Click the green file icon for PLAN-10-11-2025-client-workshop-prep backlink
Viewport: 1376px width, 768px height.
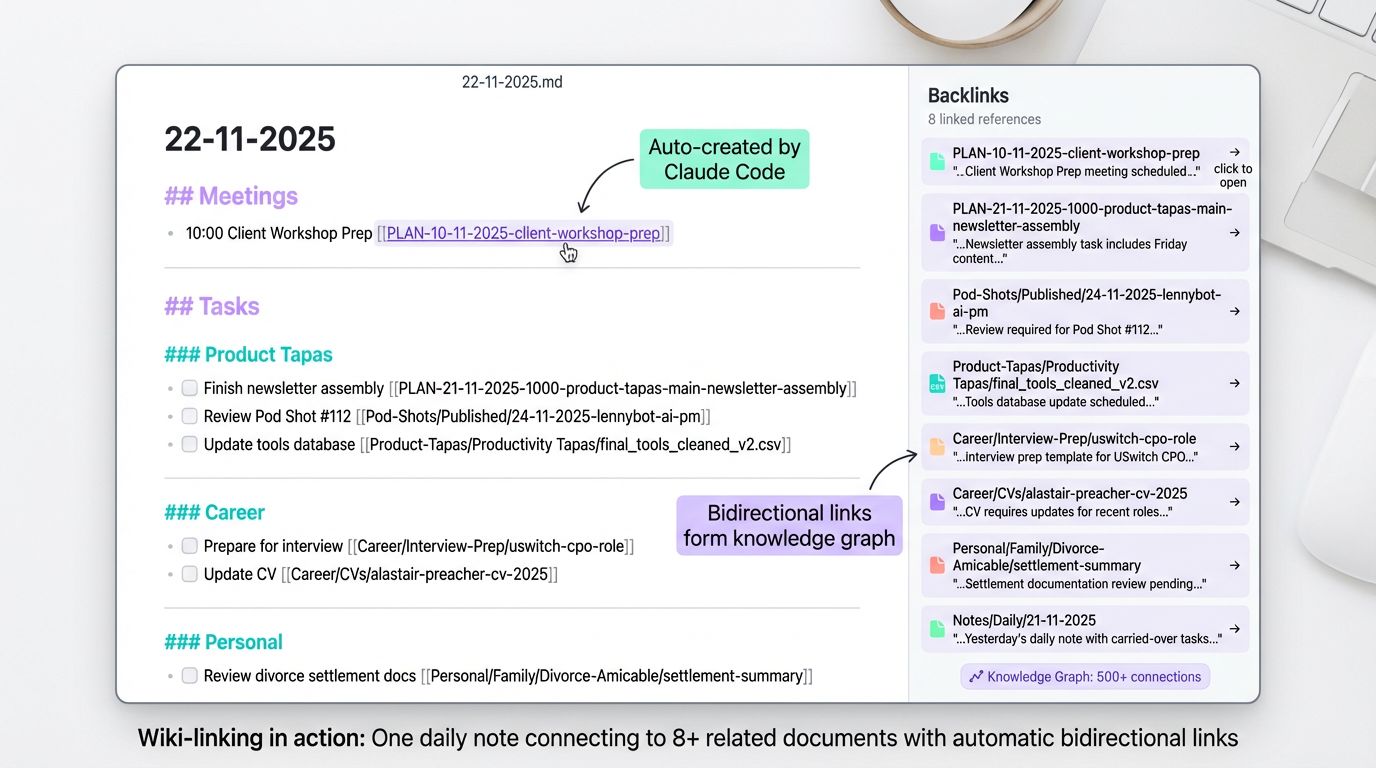coord(937,162)
